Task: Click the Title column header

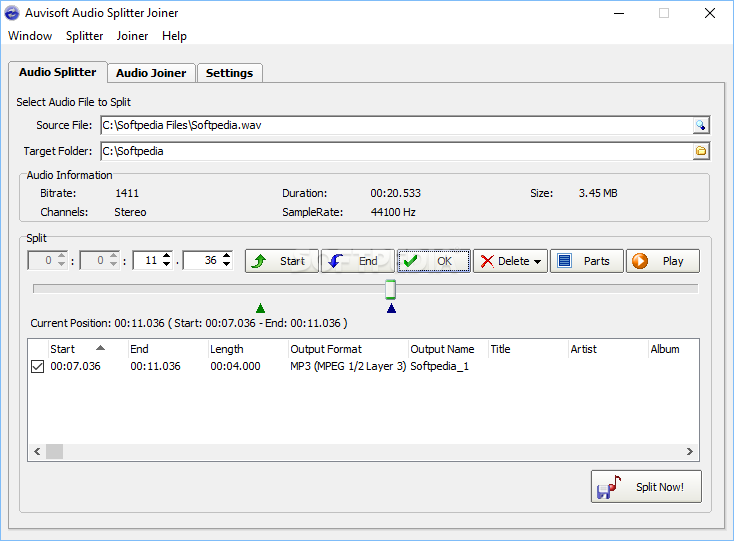Action: tap(528, 349)
